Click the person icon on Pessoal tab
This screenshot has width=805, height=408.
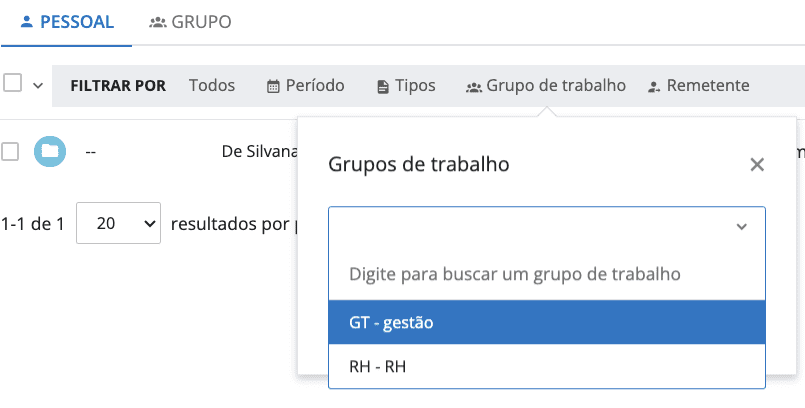pos(27,22)
